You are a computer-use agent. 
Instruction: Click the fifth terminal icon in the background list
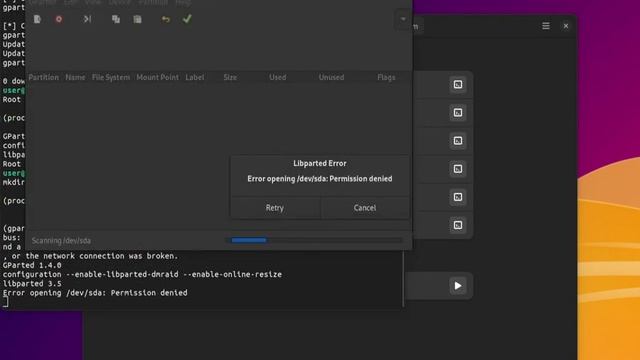[458, 197]
